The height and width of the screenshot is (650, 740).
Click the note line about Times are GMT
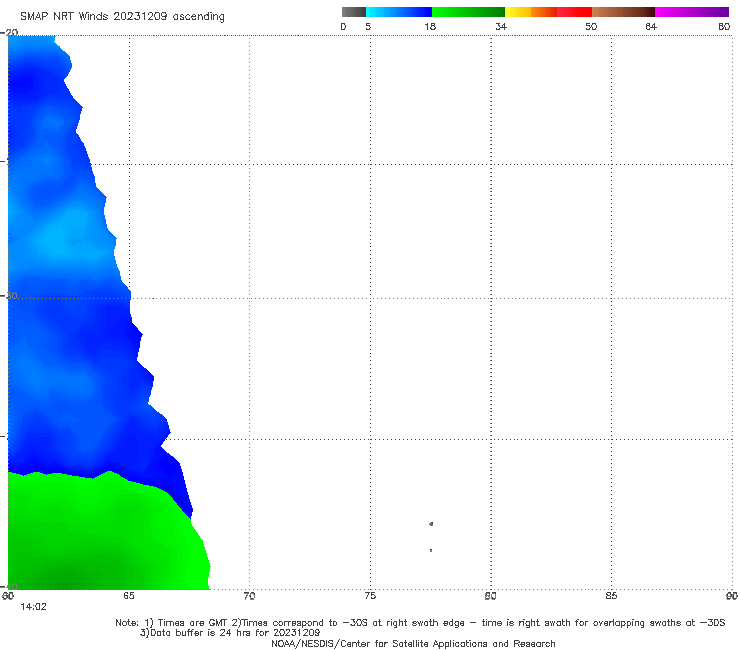click(420, 623)
